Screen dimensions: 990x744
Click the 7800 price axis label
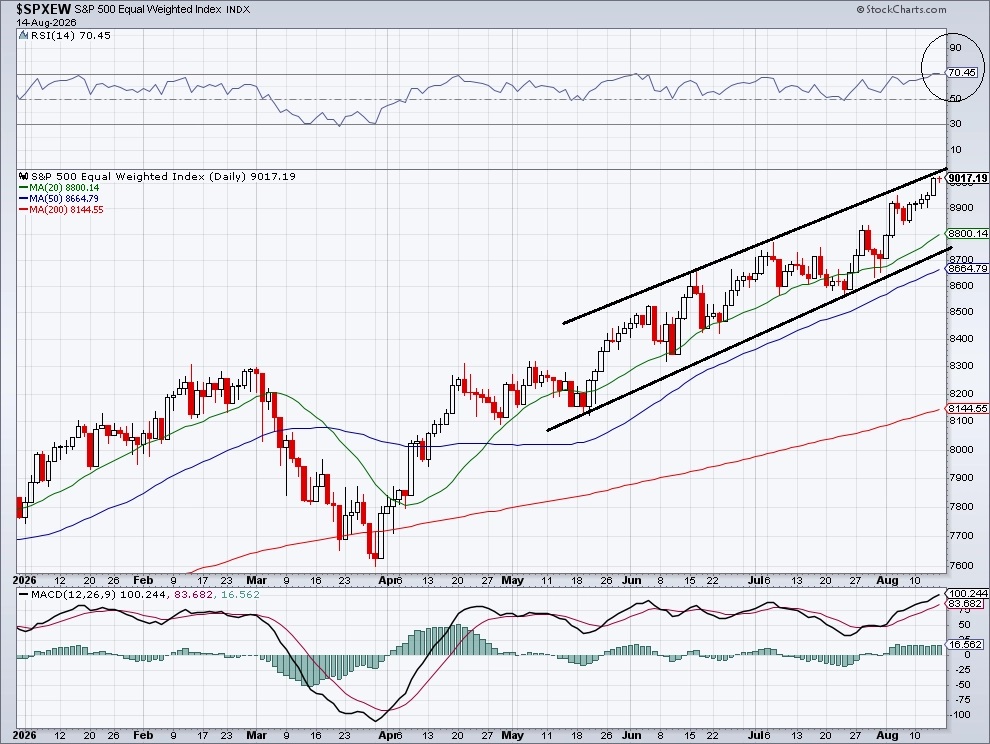960,507
